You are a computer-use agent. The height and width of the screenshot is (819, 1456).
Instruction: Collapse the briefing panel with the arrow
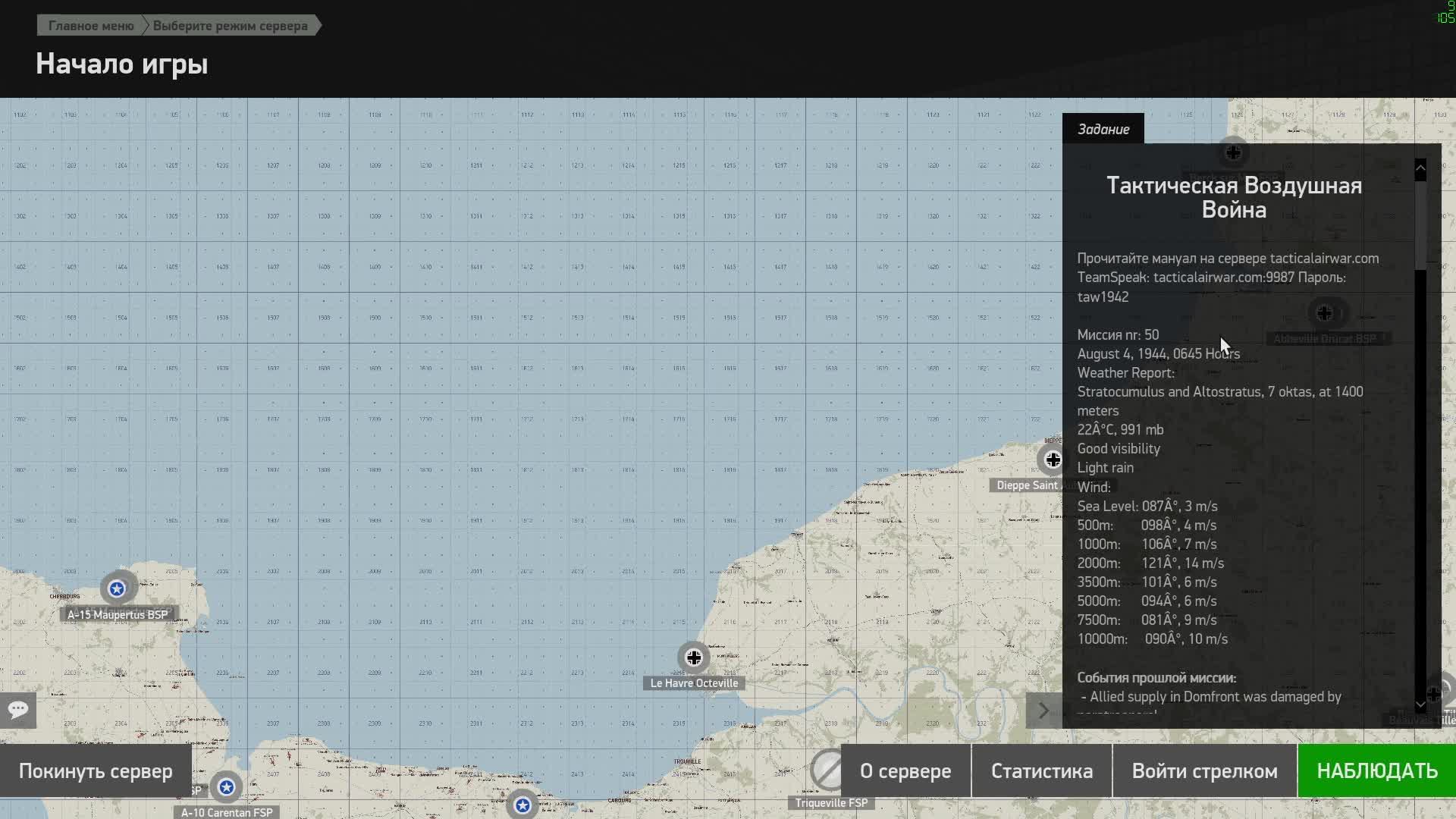click(1043, 711)
